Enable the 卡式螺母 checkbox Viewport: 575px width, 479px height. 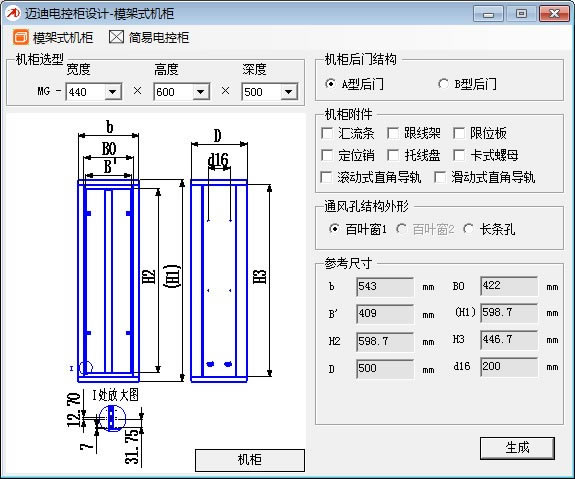459,155
